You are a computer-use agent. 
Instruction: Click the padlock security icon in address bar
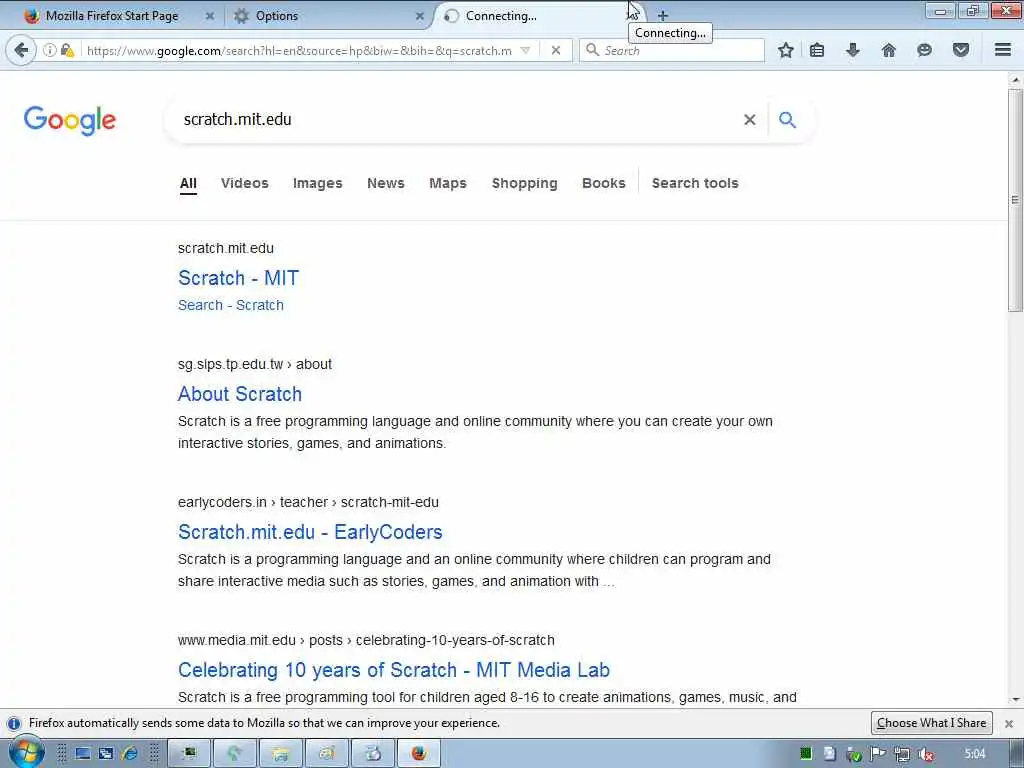67,50
